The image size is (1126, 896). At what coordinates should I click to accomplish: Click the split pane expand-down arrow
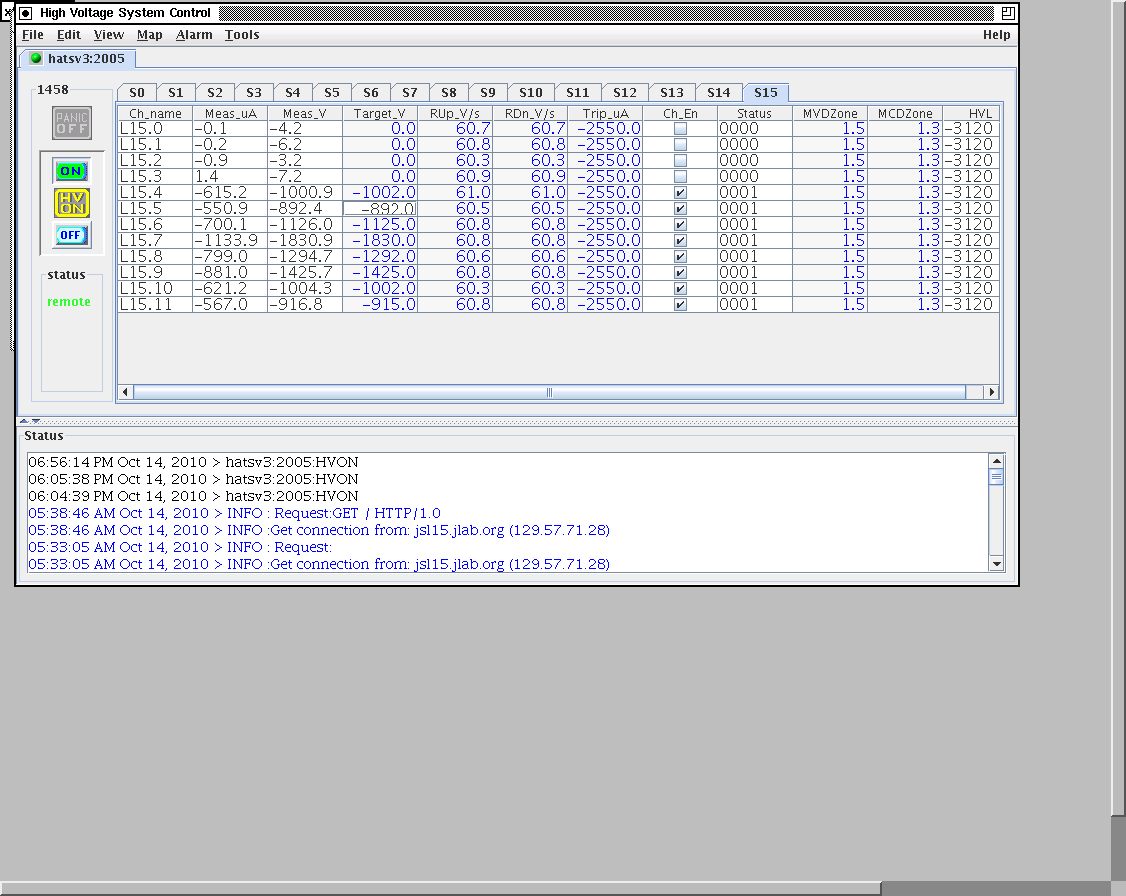coord(35,421)
